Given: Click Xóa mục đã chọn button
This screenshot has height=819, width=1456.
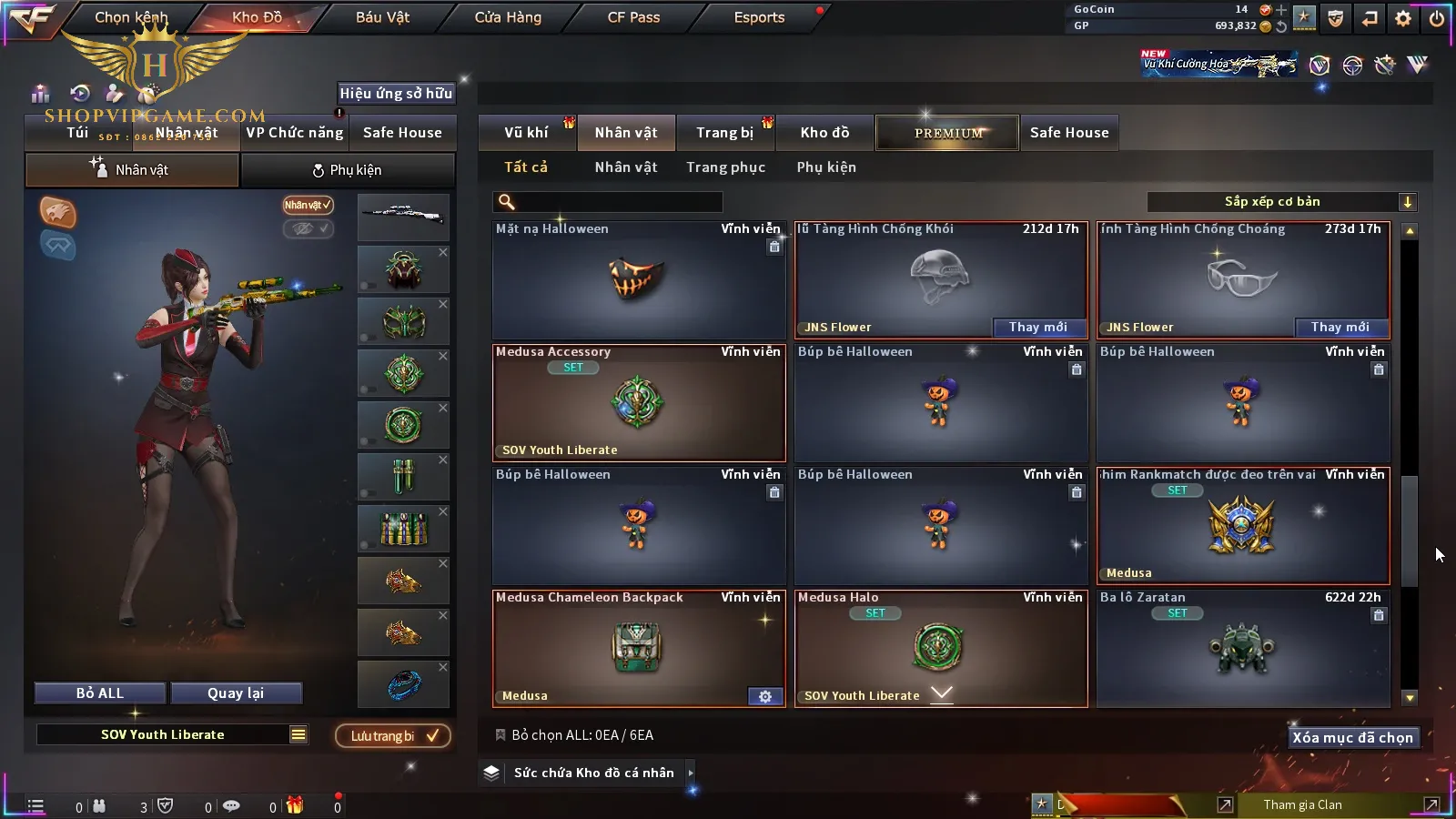Looking at the screenshot, I should pyautogui.click(x=1353, y=737).
